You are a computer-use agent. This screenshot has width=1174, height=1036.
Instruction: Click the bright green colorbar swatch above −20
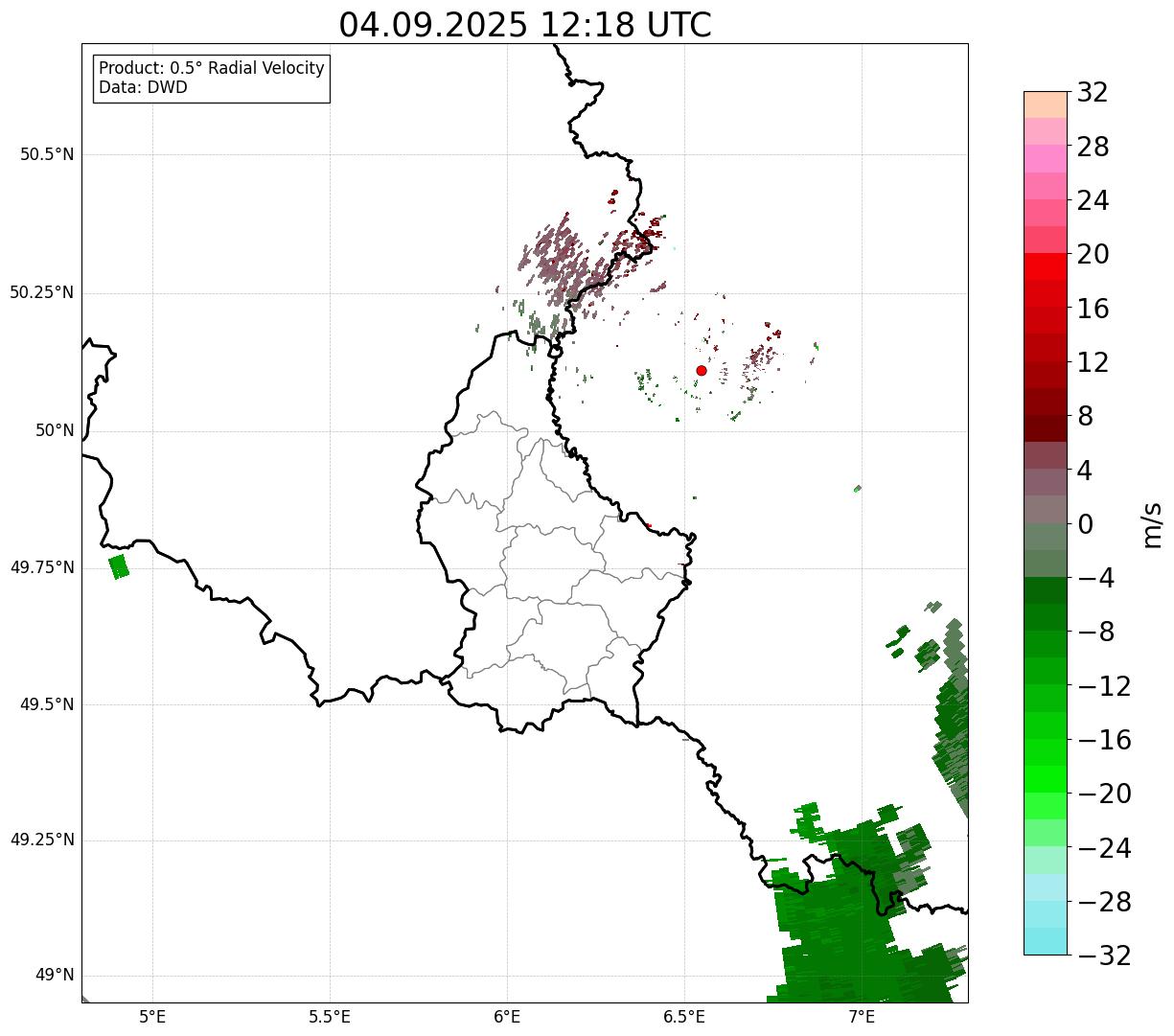tap(1046, 779)
